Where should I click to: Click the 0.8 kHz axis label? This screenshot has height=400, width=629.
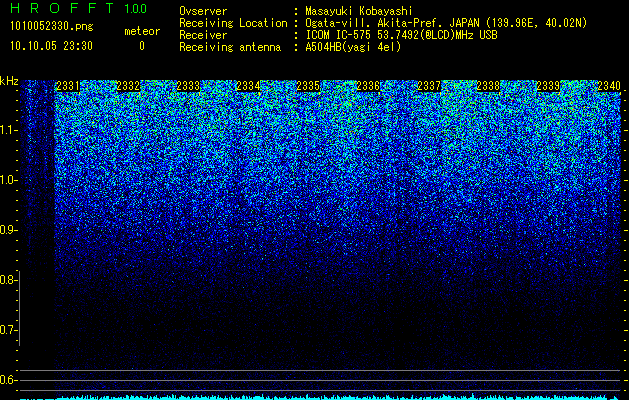[8, 280]
